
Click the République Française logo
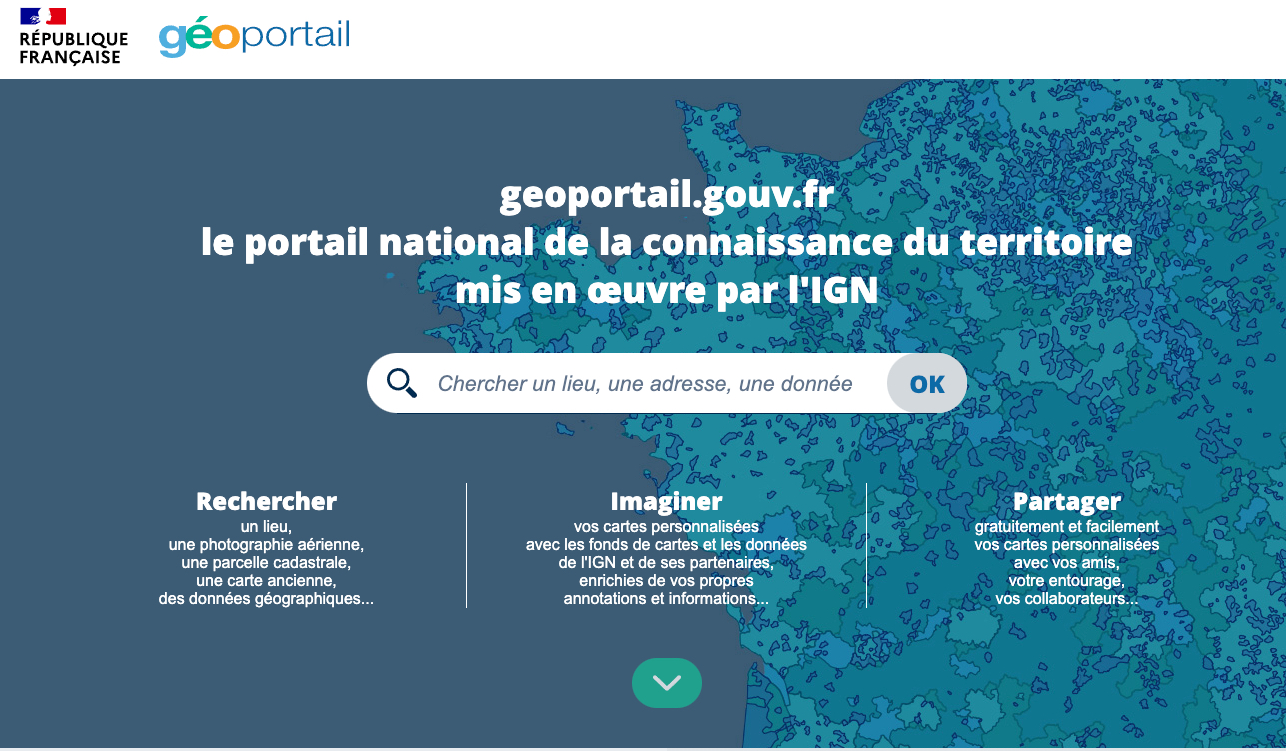point(74,37)
